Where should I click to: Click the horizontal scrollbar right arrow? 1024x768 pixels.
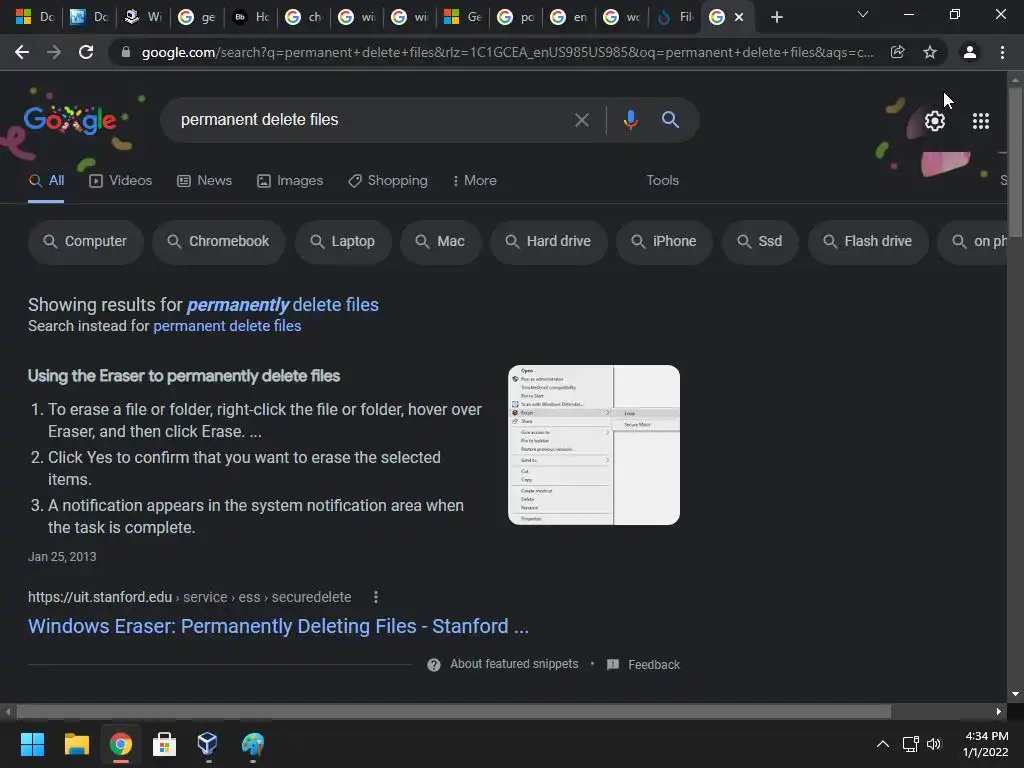(999, 711)
